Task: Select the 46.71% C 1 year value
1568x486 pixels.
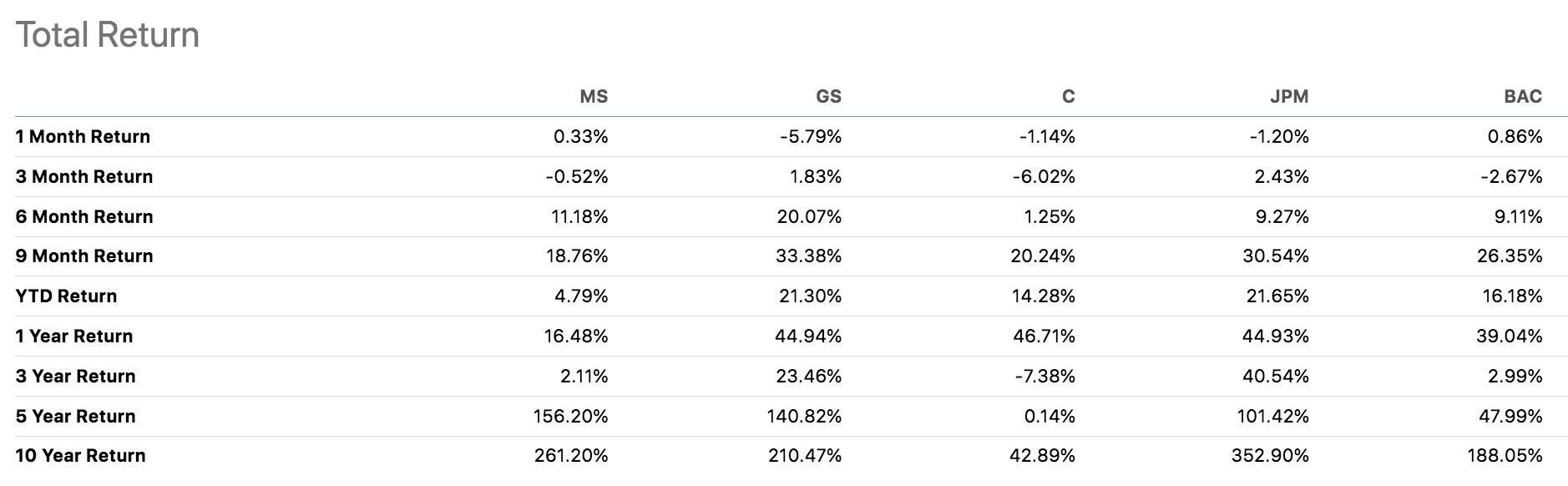Action: click(x=1043, y=337)
